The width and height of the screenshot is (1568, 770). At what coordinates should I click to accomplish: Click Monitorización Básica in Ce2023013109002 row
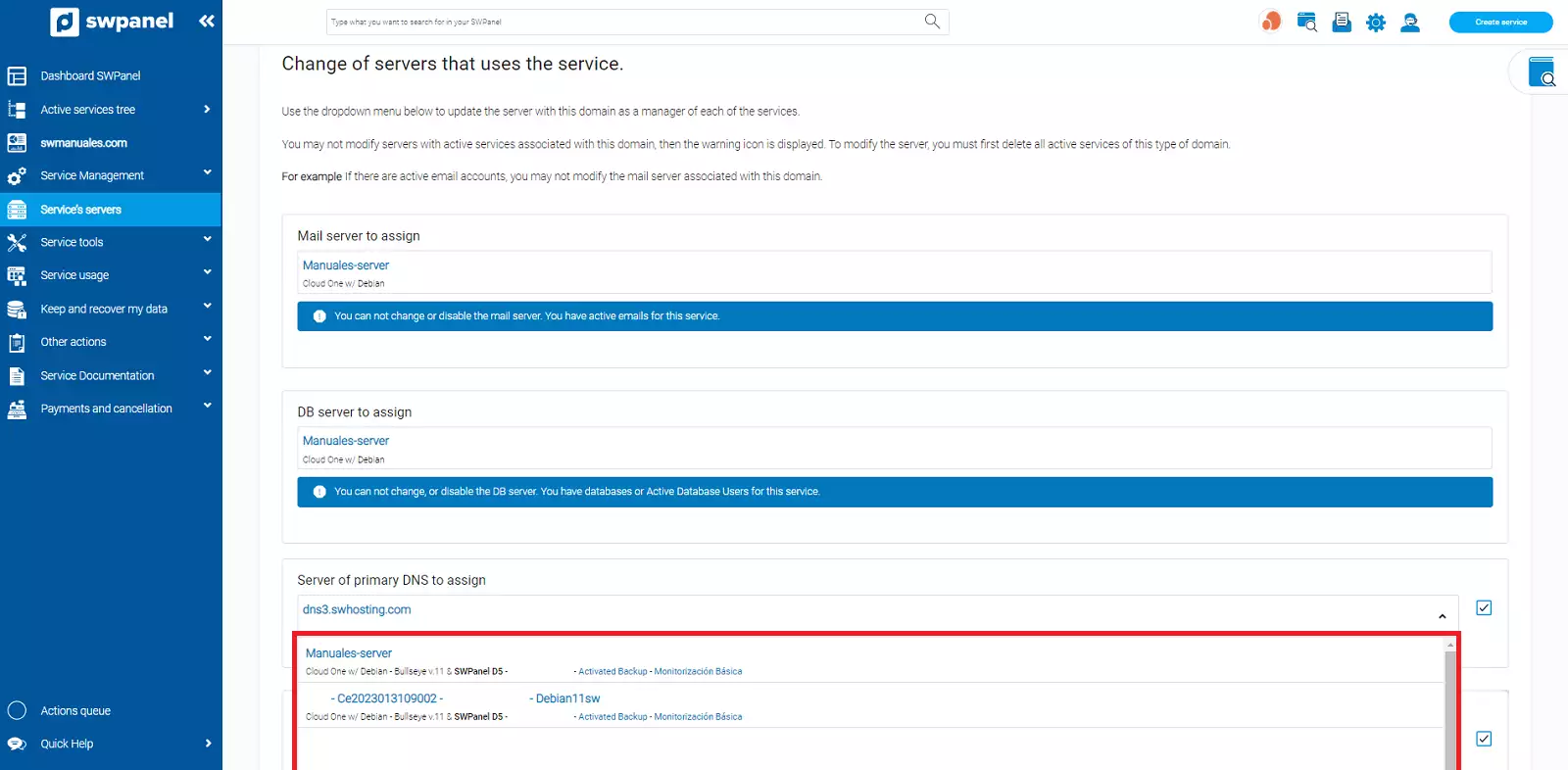pyautogui.click(x=698, y=717)
